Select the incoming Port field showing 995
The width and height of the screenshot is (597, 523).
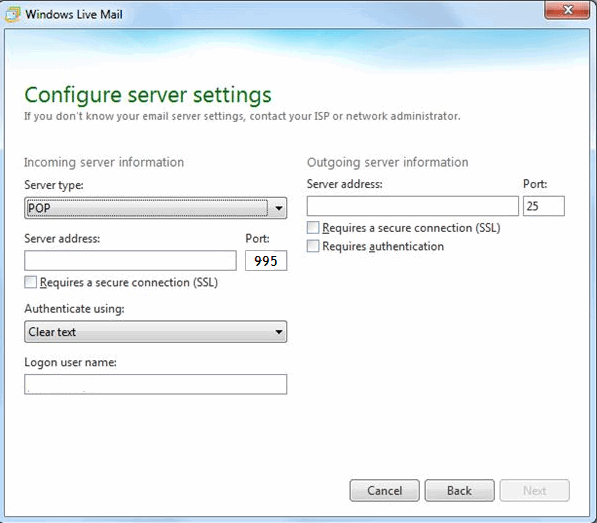pos(266,261)
